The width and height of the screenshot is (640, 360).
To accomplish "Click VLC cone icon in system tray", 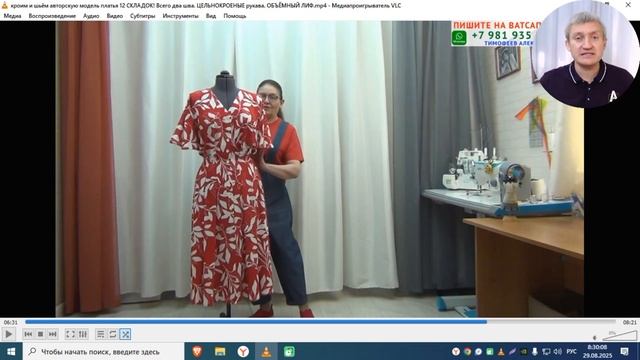I will click(x=501, y=351).
